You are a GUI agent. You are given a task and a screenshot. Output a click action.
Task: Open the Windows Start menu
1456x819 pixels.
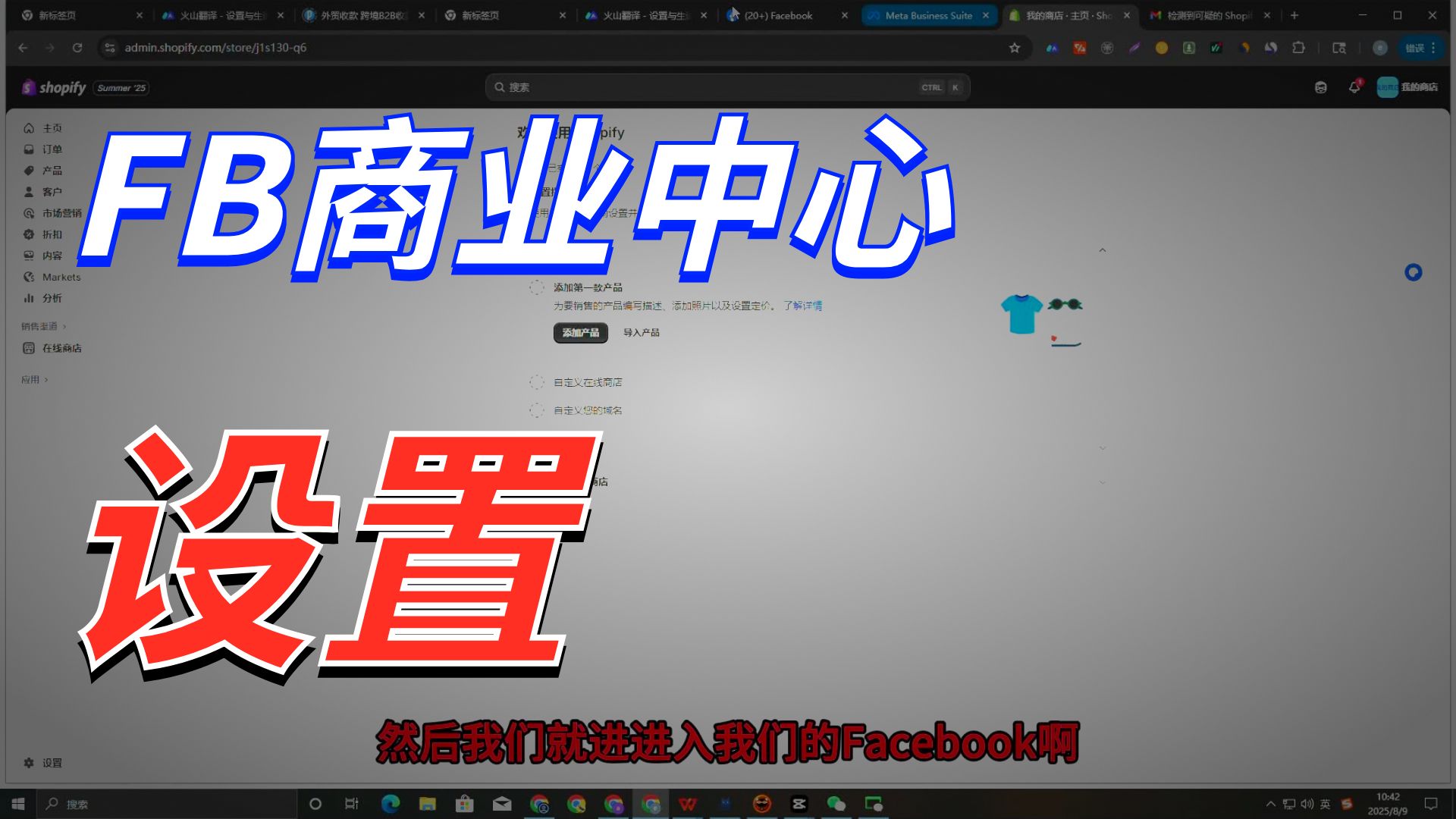[18, 804]
